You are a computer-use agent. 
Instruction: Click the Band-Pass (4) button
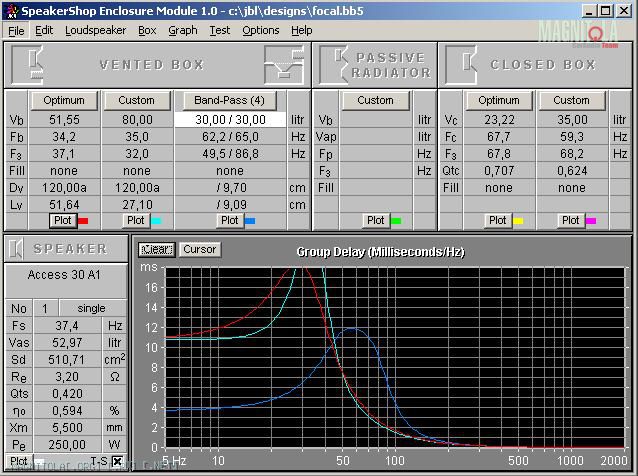coord(229,100)
